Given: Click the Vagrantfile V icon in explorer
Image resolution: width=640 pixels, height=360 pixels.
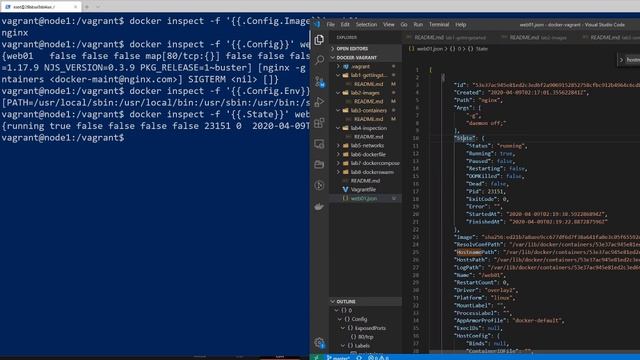Looking at the screenshot, I should (x=345, y=189).
